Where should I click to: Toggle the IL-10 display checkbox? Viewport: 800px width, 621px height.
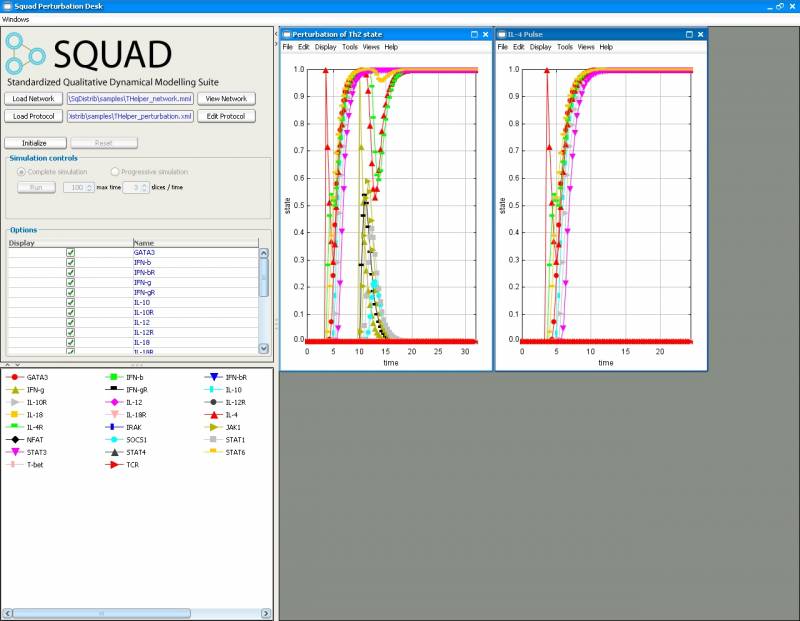[70, 303]
